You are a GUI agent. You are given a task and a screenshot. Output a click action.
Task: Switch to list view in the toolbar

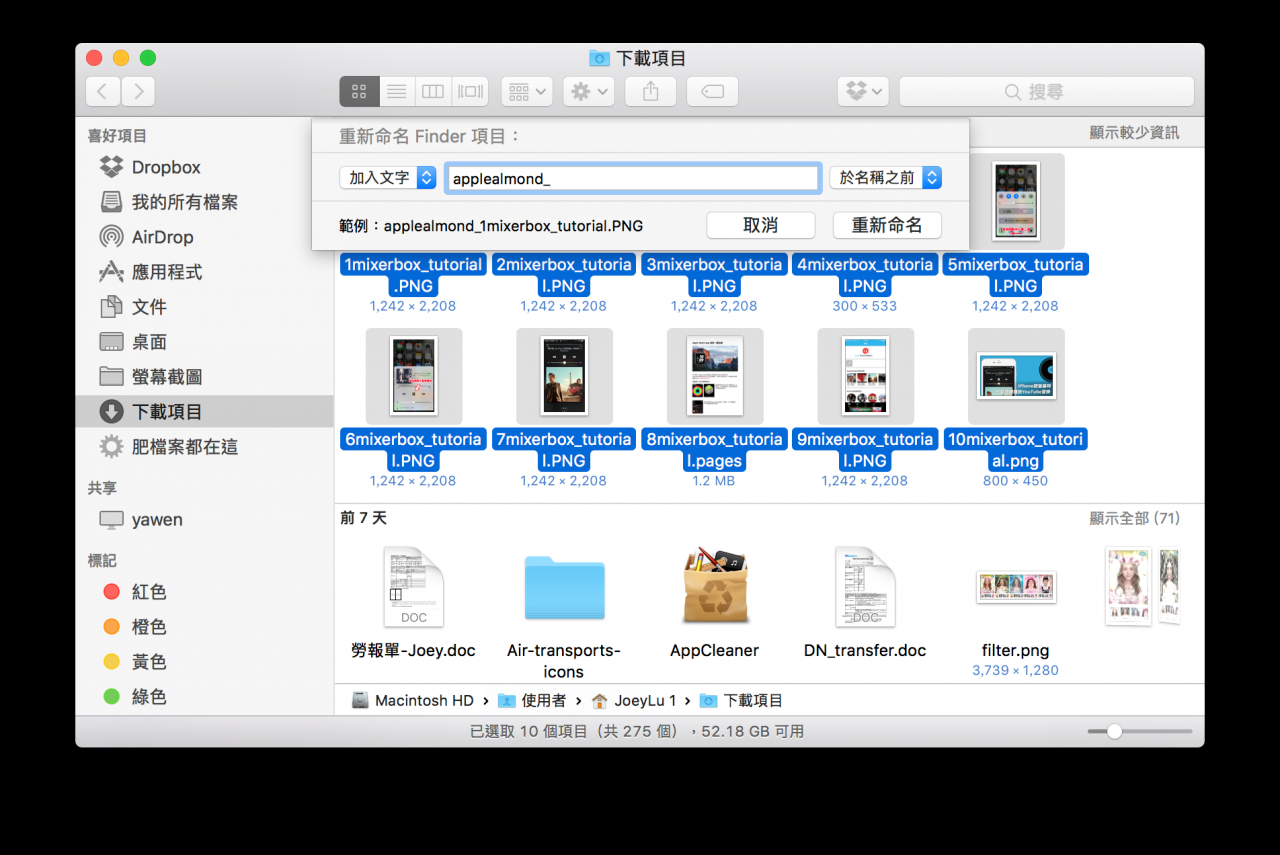pos(395,91)
